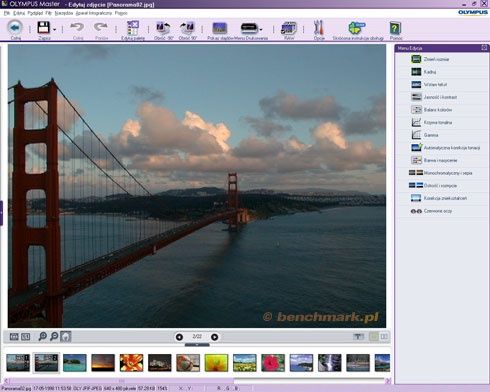Open the Filtr menu

(49, 13)
